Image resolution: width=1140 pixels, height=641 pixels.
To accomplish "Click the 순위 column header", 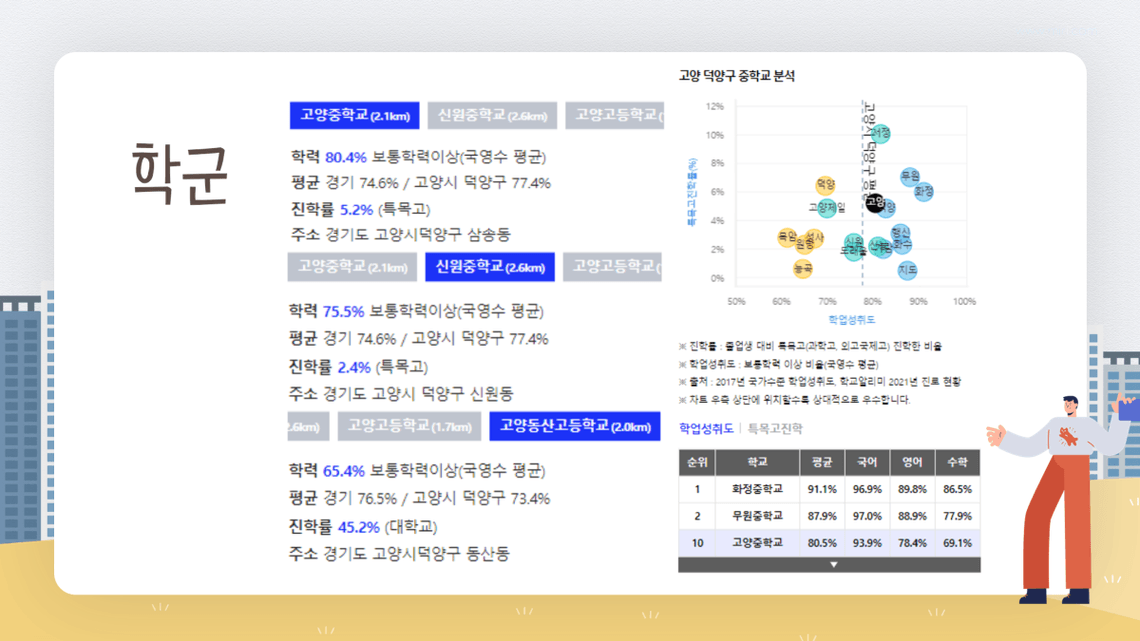I will (x=697, y=462).
